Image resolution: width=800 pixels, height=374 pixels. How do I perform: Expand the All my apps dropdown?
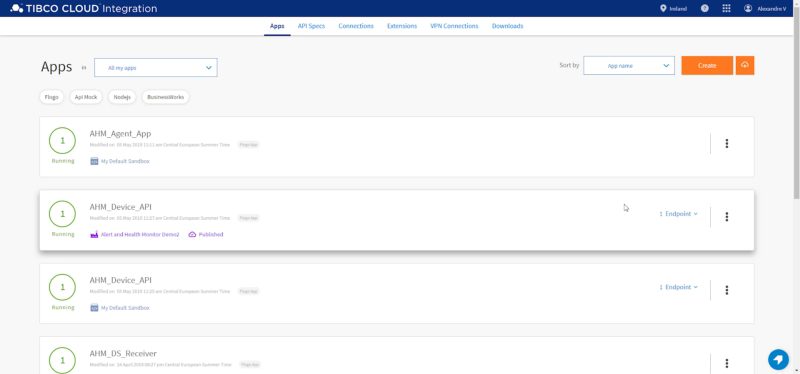click(156, 67)
